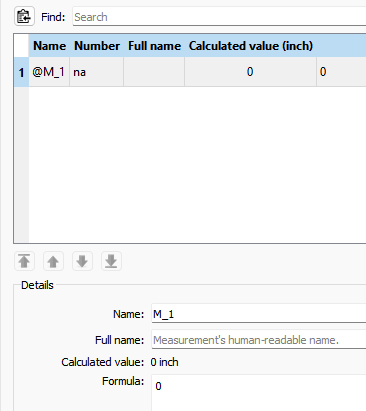
Task: Move measurement up one row
Action: pyautogui.click(x=53, y=261)
